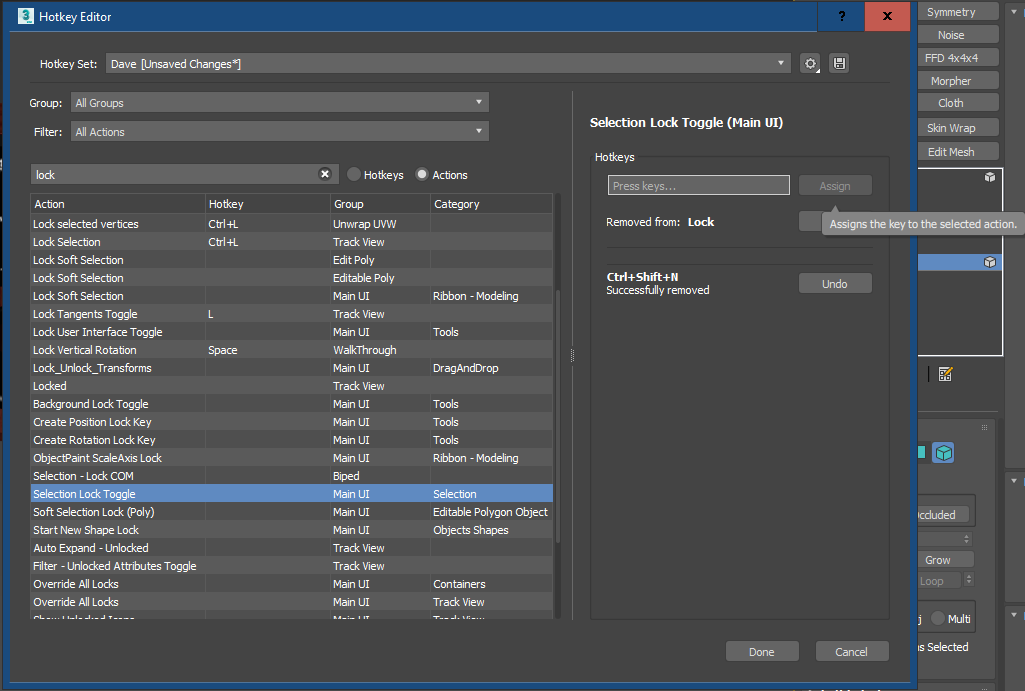1025x691 pixels.
Task: Click the cube icon atop the modifier stack panel
Action: click(x=988, y=176)
